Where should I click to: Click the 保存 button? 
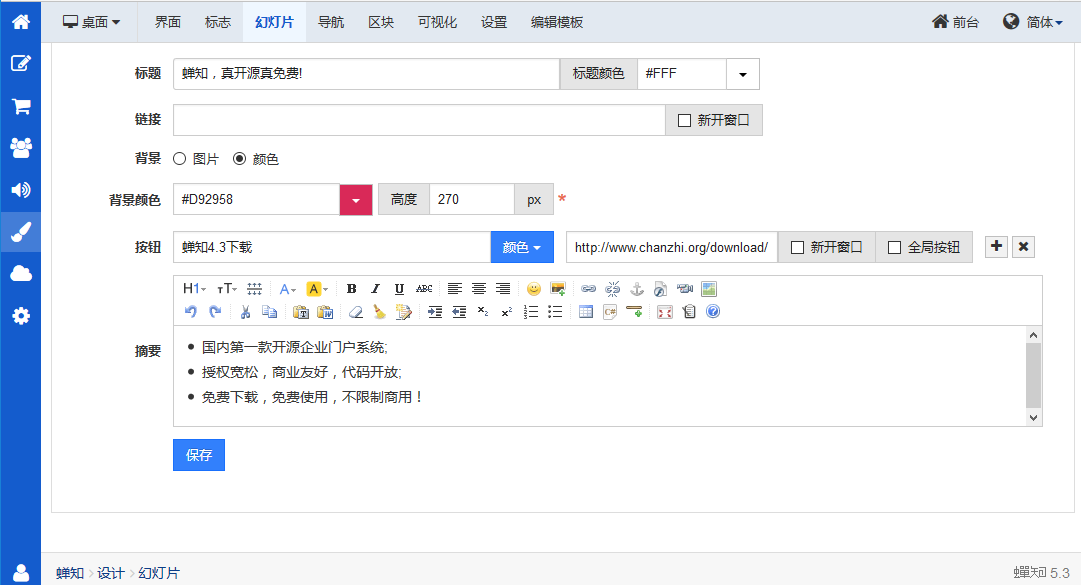click(x=199, y=455)
